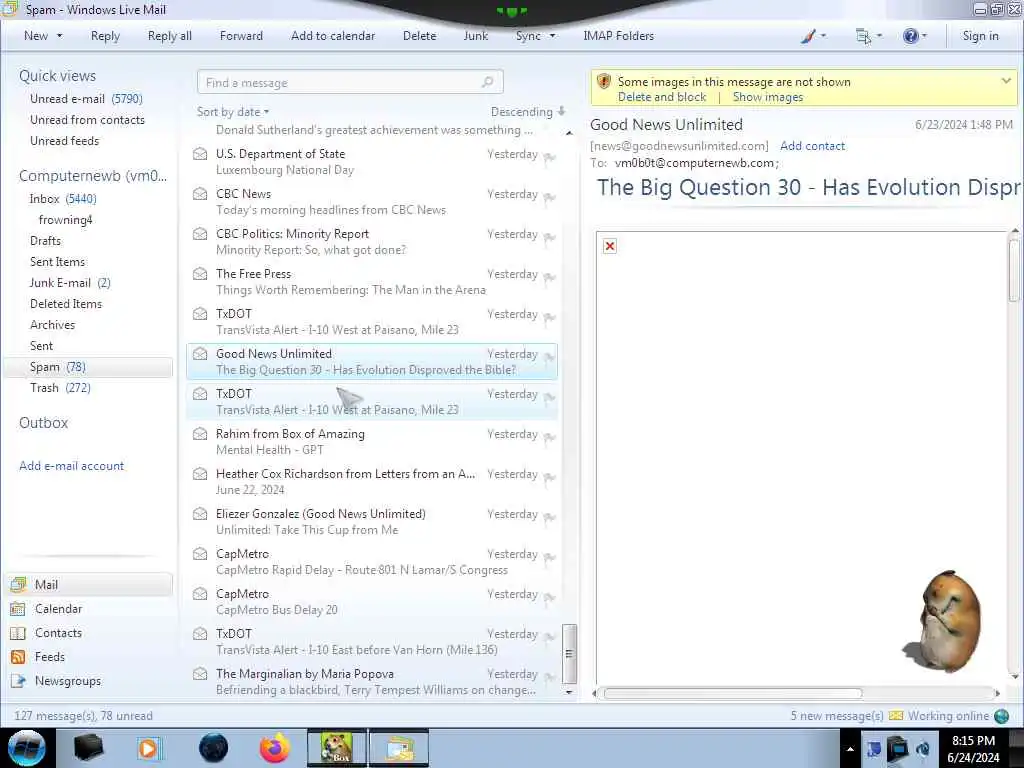
Task: Toggle flag on The Marginalian by Maria Popova message
Action: pyautogui.click(x=549, y=677)
